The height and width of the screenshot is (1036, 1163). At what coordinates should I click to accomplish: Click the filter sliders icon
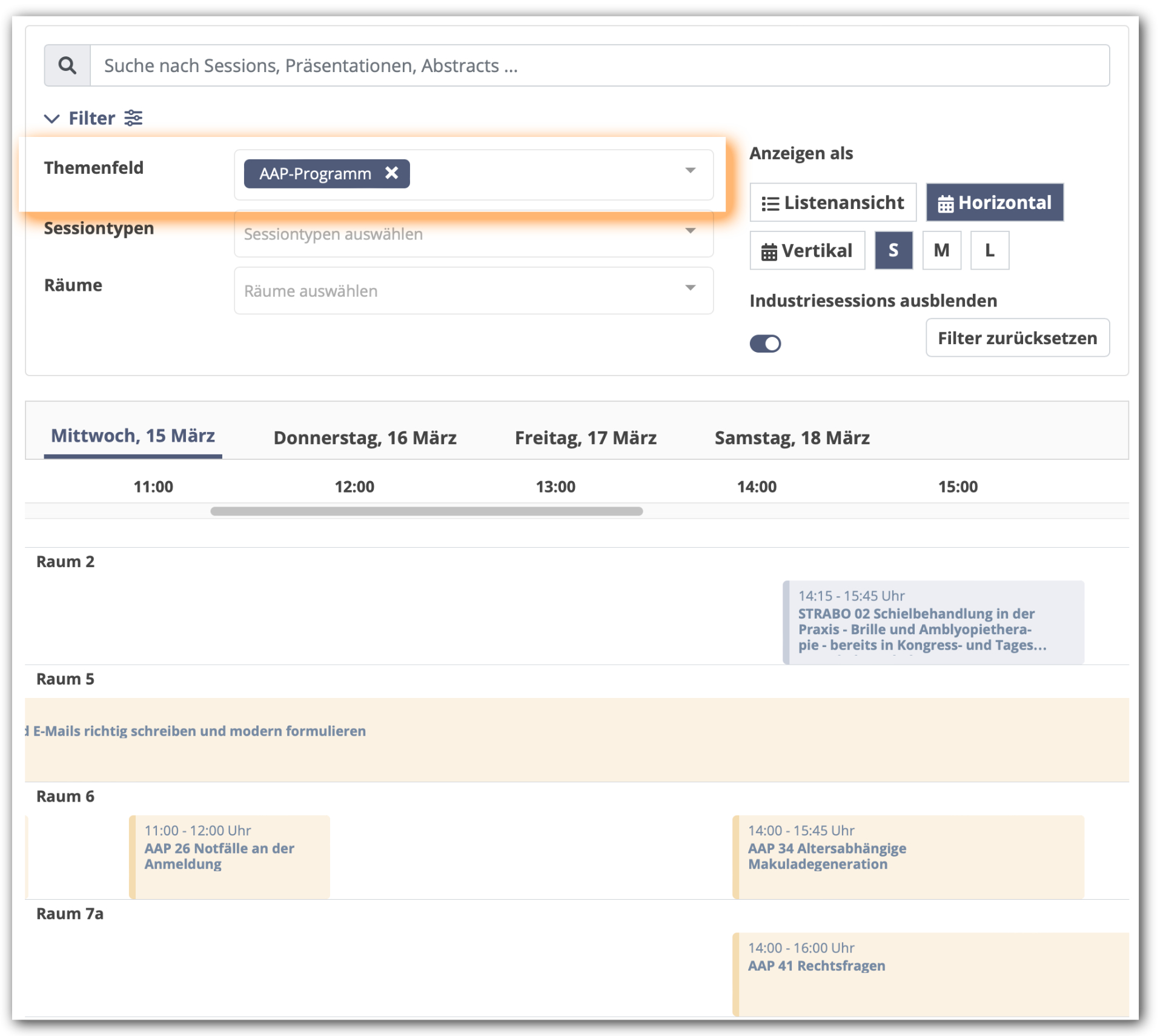(133, 118)
